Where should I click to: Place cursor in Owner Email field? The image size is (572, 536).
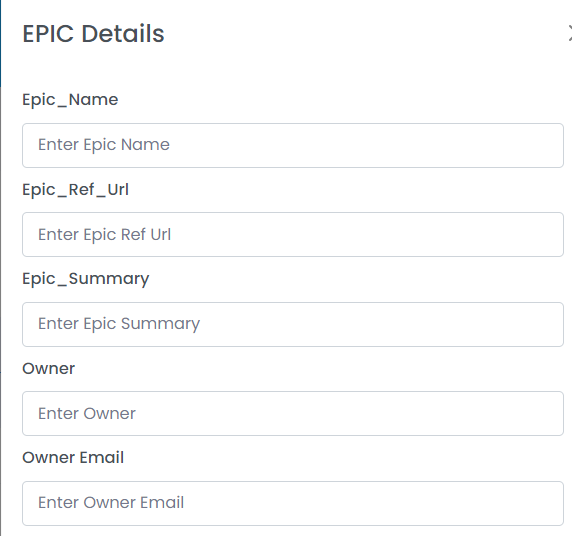tap(293, 503)
